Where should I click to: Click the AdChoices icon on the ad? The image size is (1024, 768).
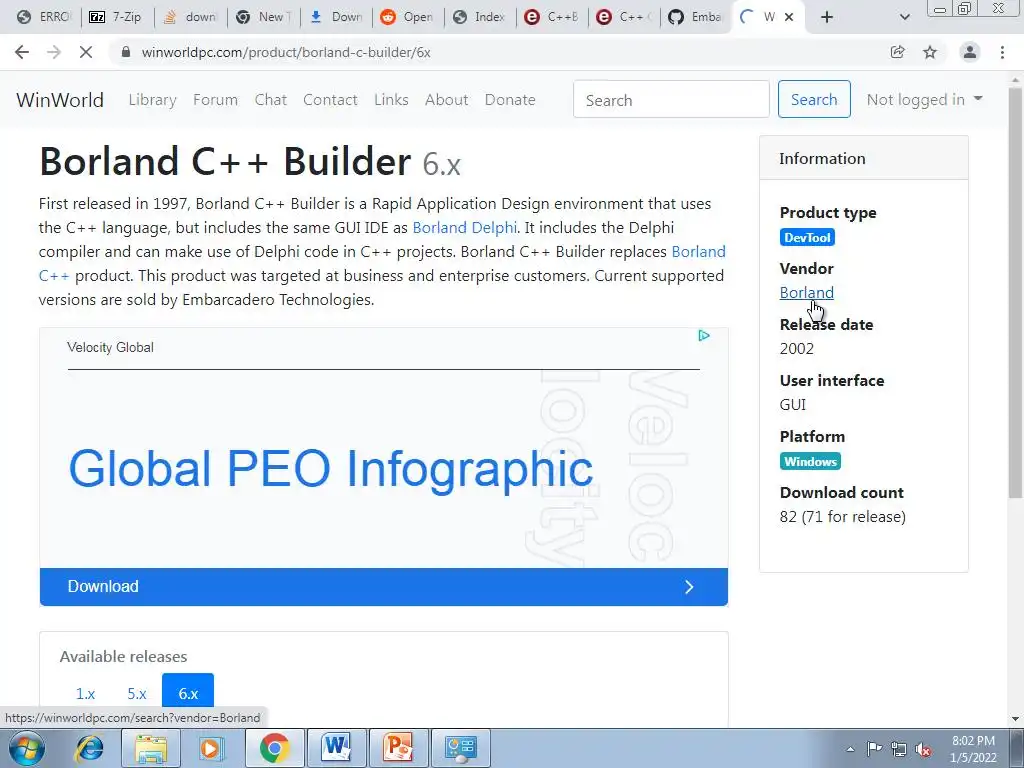point(704,336)
